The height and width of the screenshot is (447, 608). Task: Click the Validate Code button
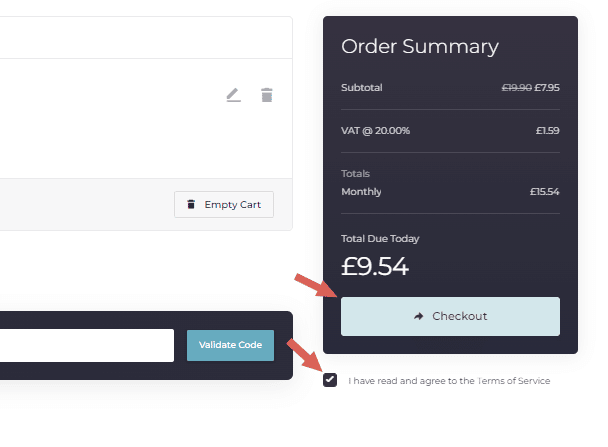pos(230,345)
